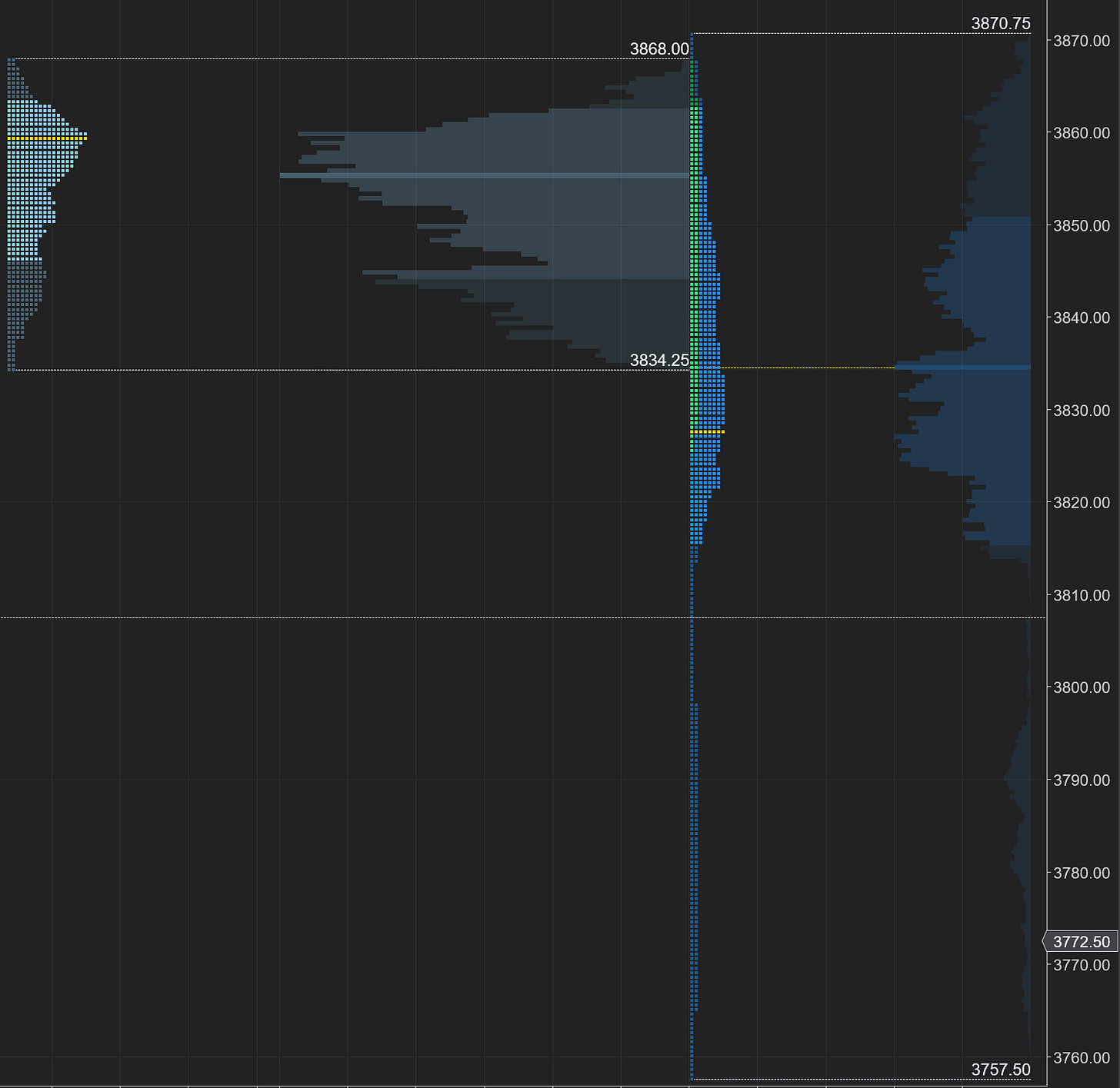Click the 3810.00 price axis label
The image size is (1120, 1088).
pyautogui.click(x=1081, y=595)
